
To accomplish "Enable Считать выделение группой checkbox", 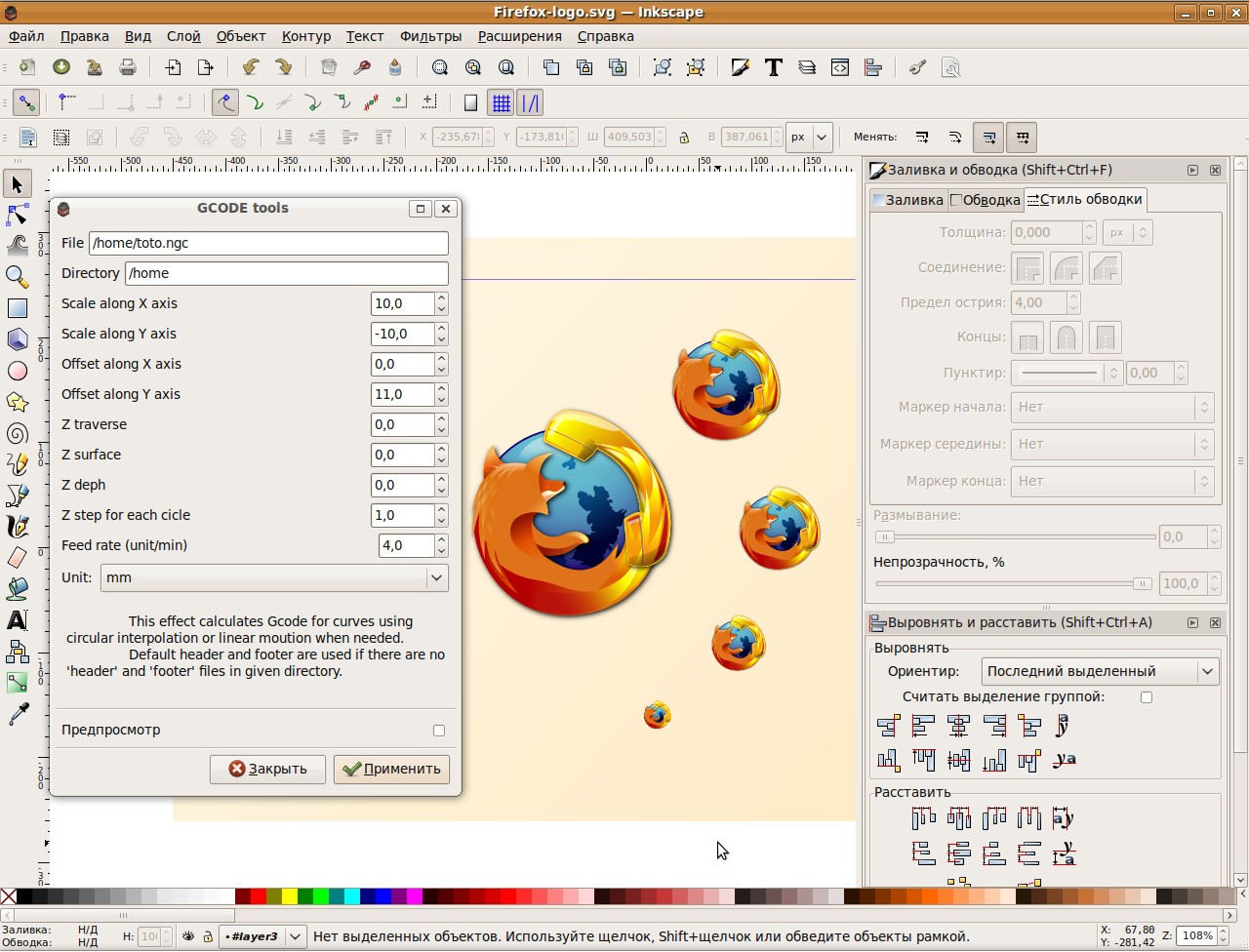I will [x=1147, y=697].
